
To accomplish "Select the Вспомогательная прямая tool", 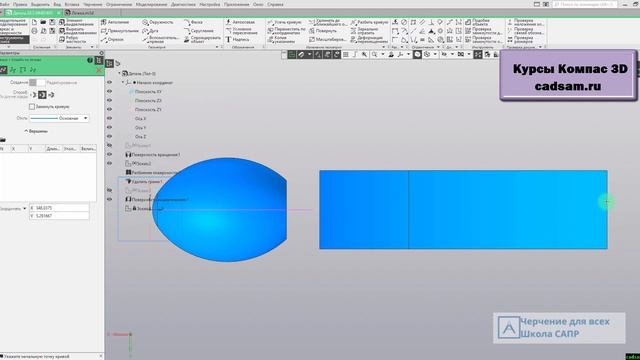I will [x=160, y=40].
